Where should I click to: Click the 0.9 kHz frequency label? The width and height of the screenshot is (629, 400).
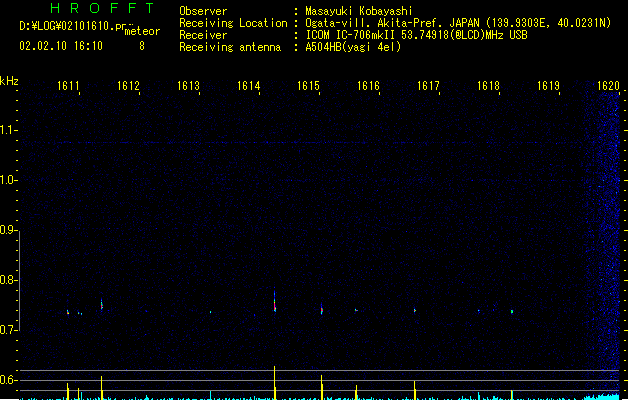(x=7, y=230)
